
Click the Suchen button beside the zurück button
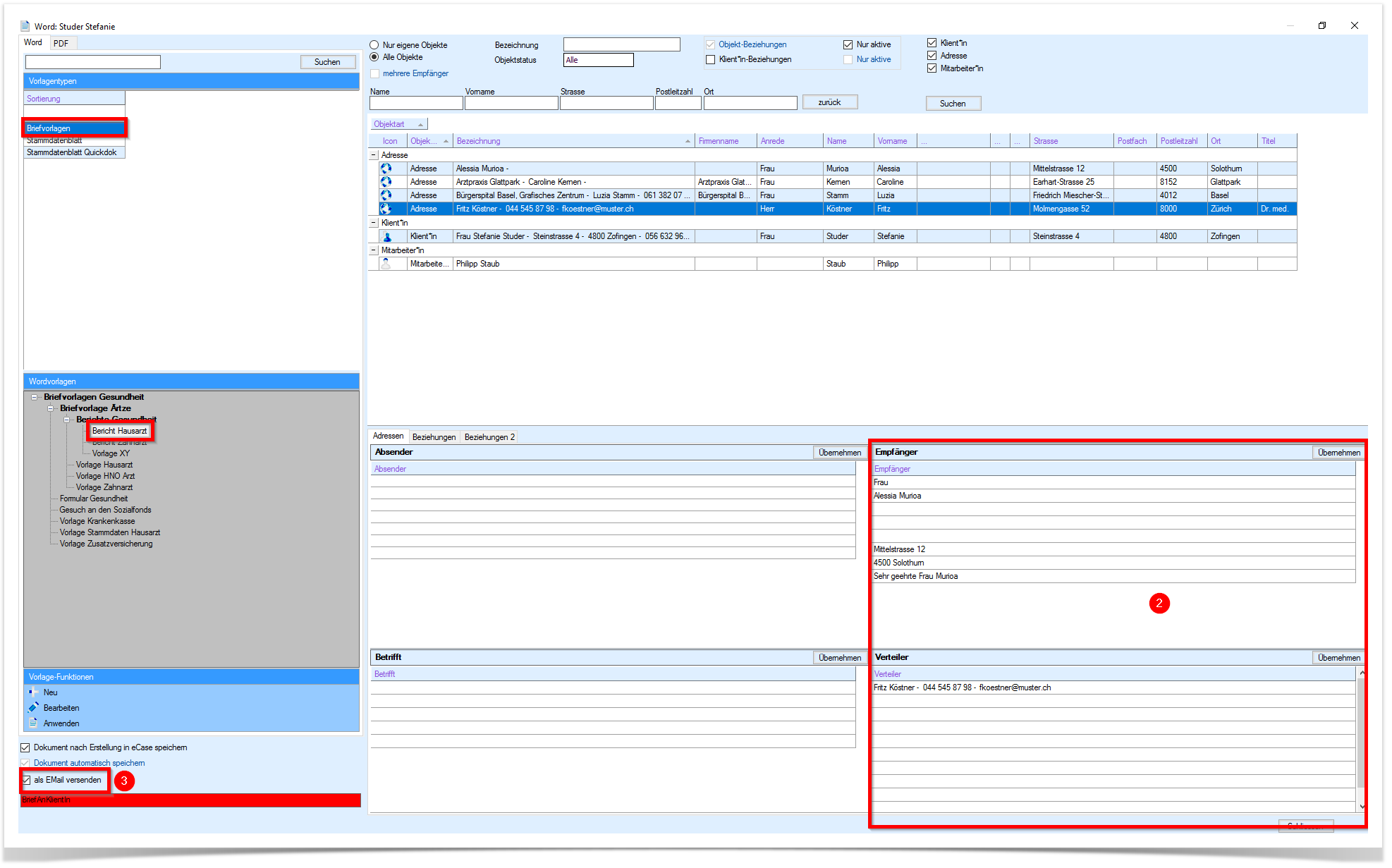pyautogui.click(x=953, y=104)
